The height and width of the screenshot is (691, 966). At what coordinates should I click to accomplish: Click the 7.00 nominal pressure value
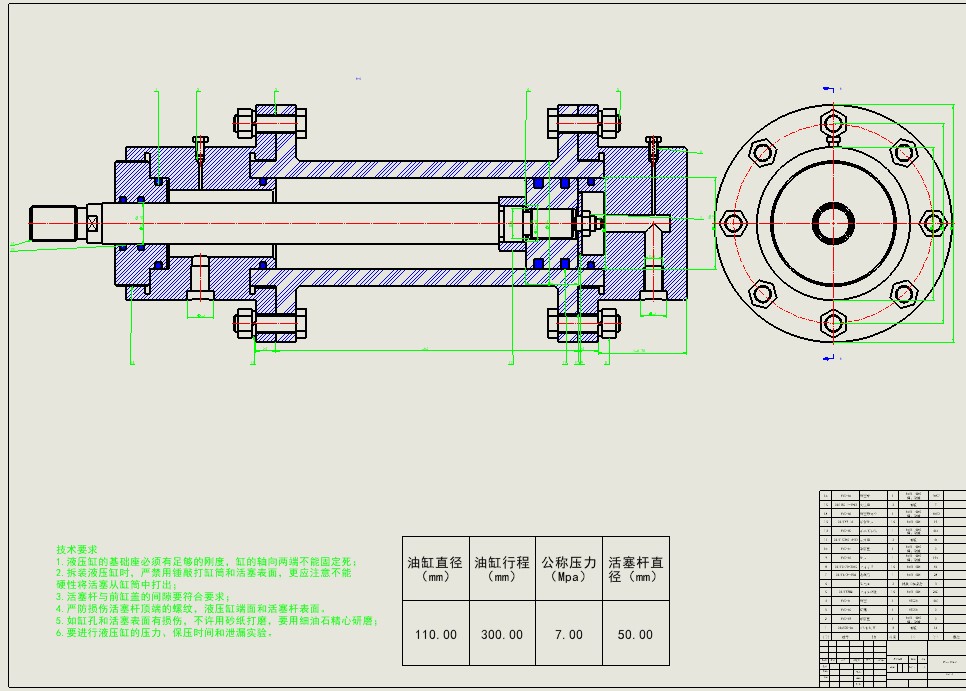568,634
